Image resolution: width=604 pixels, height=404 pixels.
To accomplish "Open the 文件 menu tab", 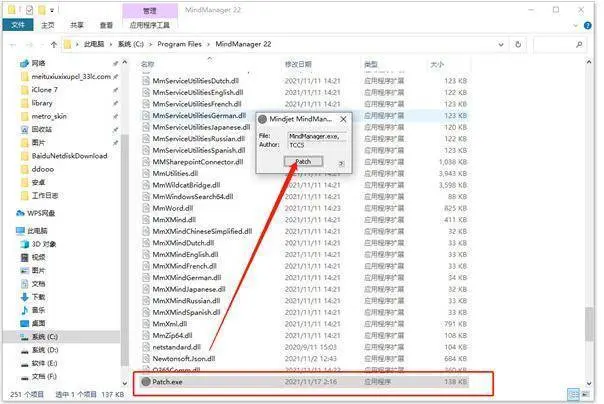I will pyautogui.click(x=17, y=24).
